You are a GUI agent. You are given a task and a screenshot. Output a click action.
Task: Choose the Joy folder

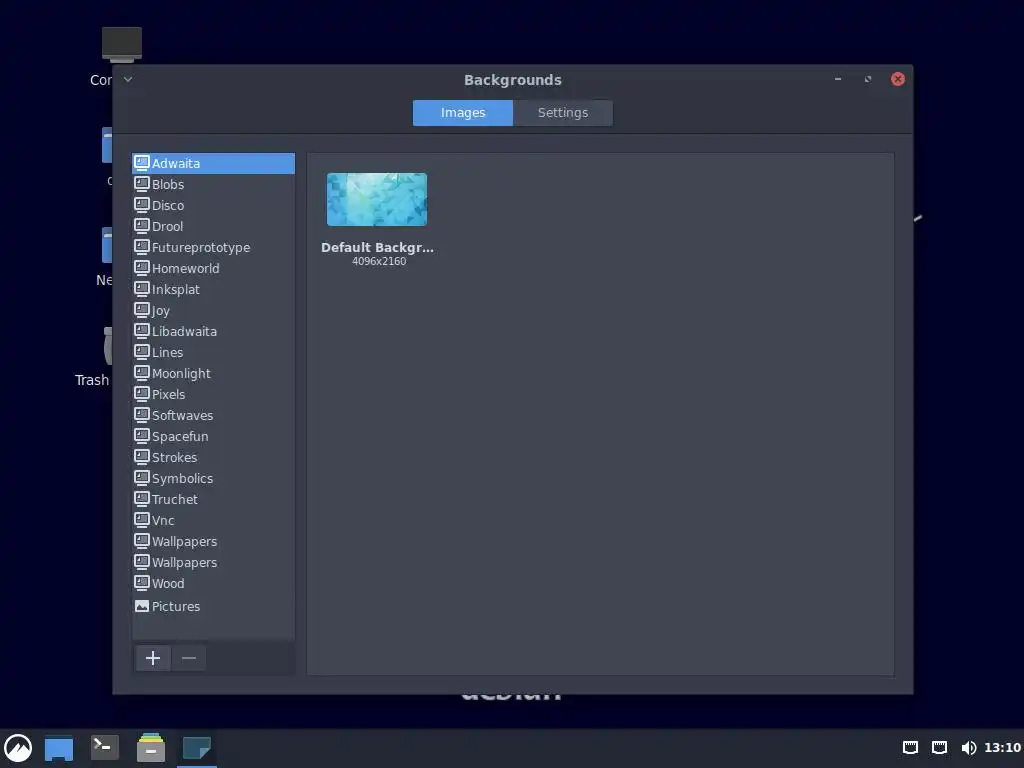(214, 310)
